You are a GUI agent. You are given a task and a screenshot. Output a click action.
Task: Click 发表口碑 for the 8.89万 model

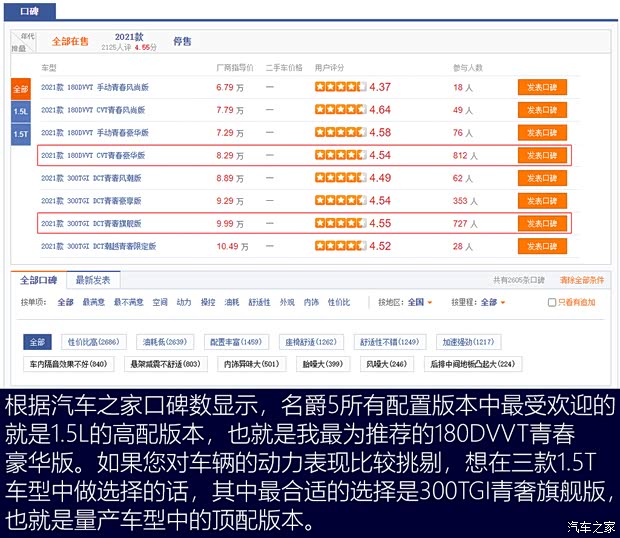(x=542, y=178)
